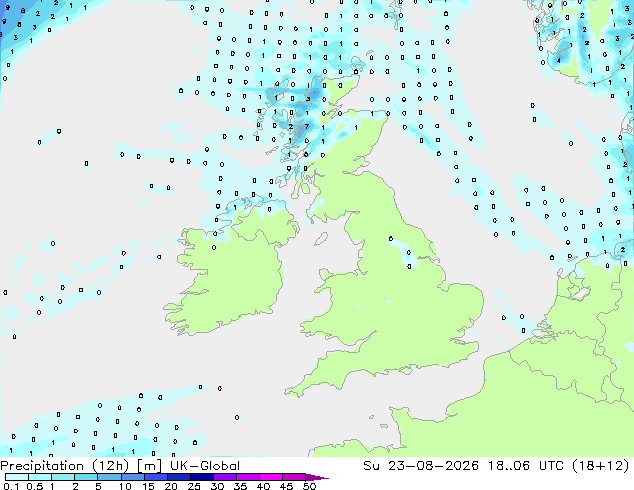The width and height of the screenshot is (634, 490).
Task: Click the legend label '0.1'
Action: [x=11, y=486]
